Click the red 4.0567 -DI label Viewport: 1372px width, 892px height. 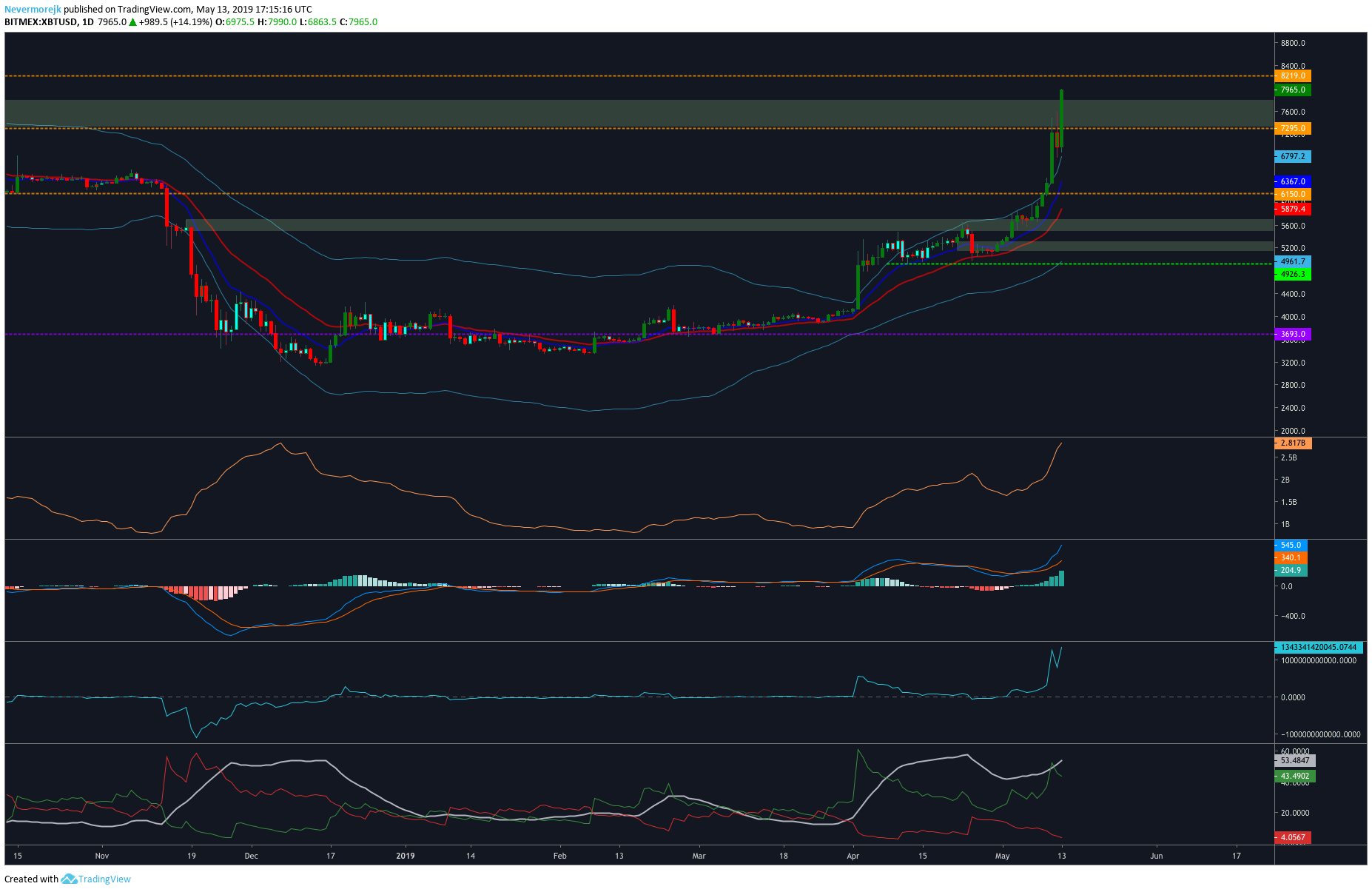pos(1293,838)
